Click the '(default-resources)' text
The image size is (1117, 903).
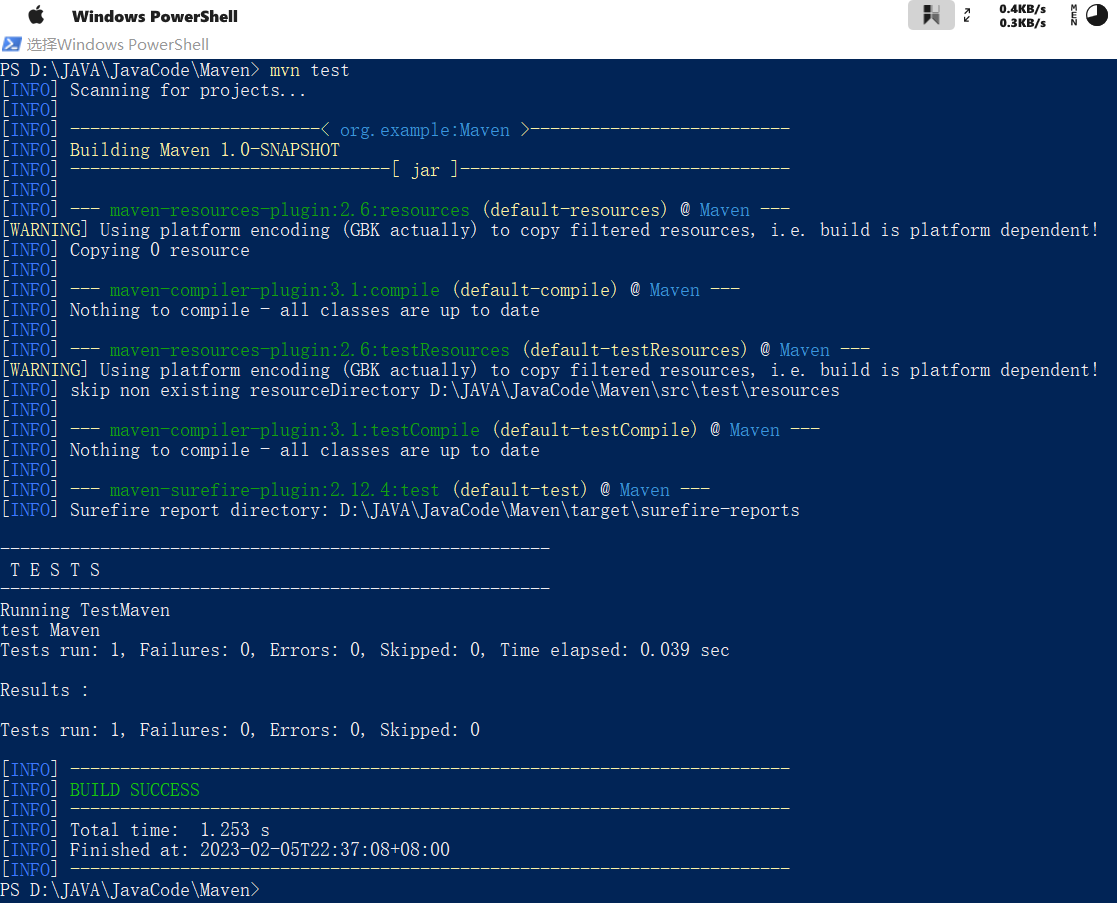click(575, 210)
